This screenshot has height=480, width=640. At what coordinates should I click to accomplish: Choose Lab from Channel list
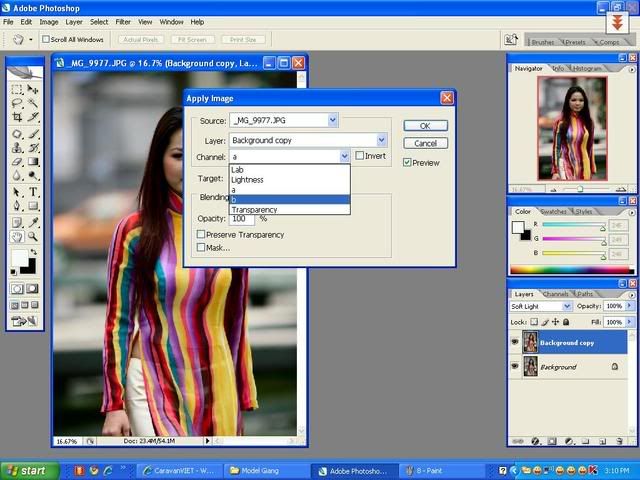(289, 170)
